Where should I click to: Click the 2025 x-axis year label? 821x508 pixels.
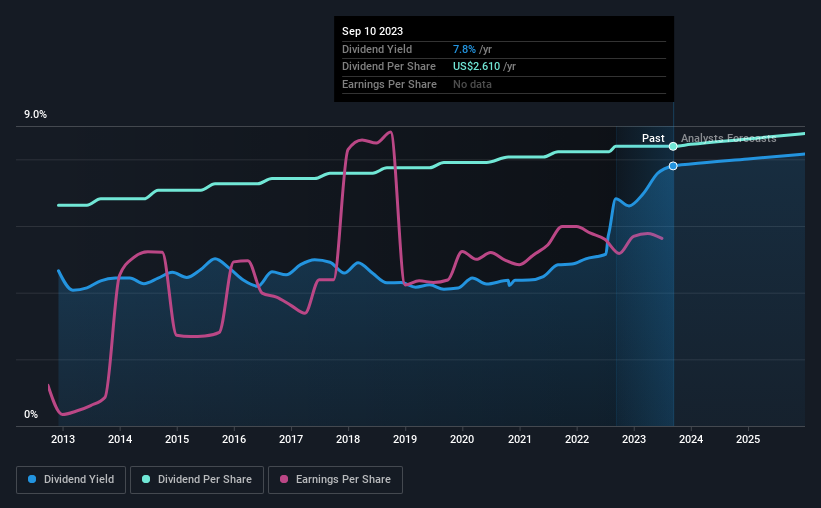(x=748, y=439)
